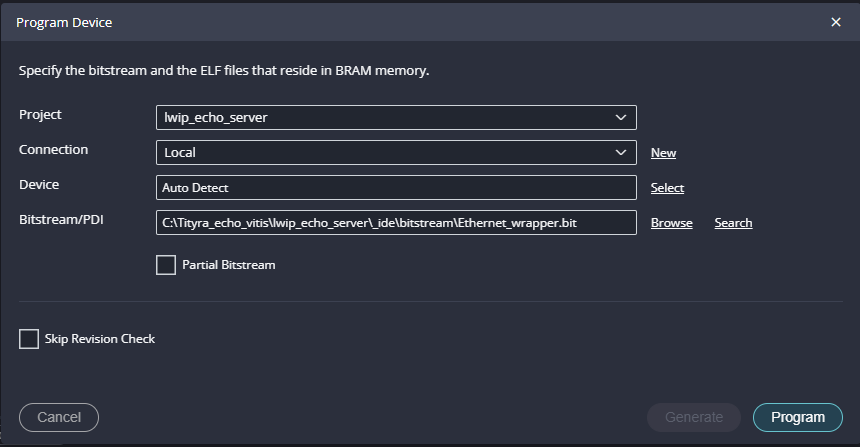This screenshot has height=447, width=860.
Task: Click the Program Device title bar
Action: (400, 22)
